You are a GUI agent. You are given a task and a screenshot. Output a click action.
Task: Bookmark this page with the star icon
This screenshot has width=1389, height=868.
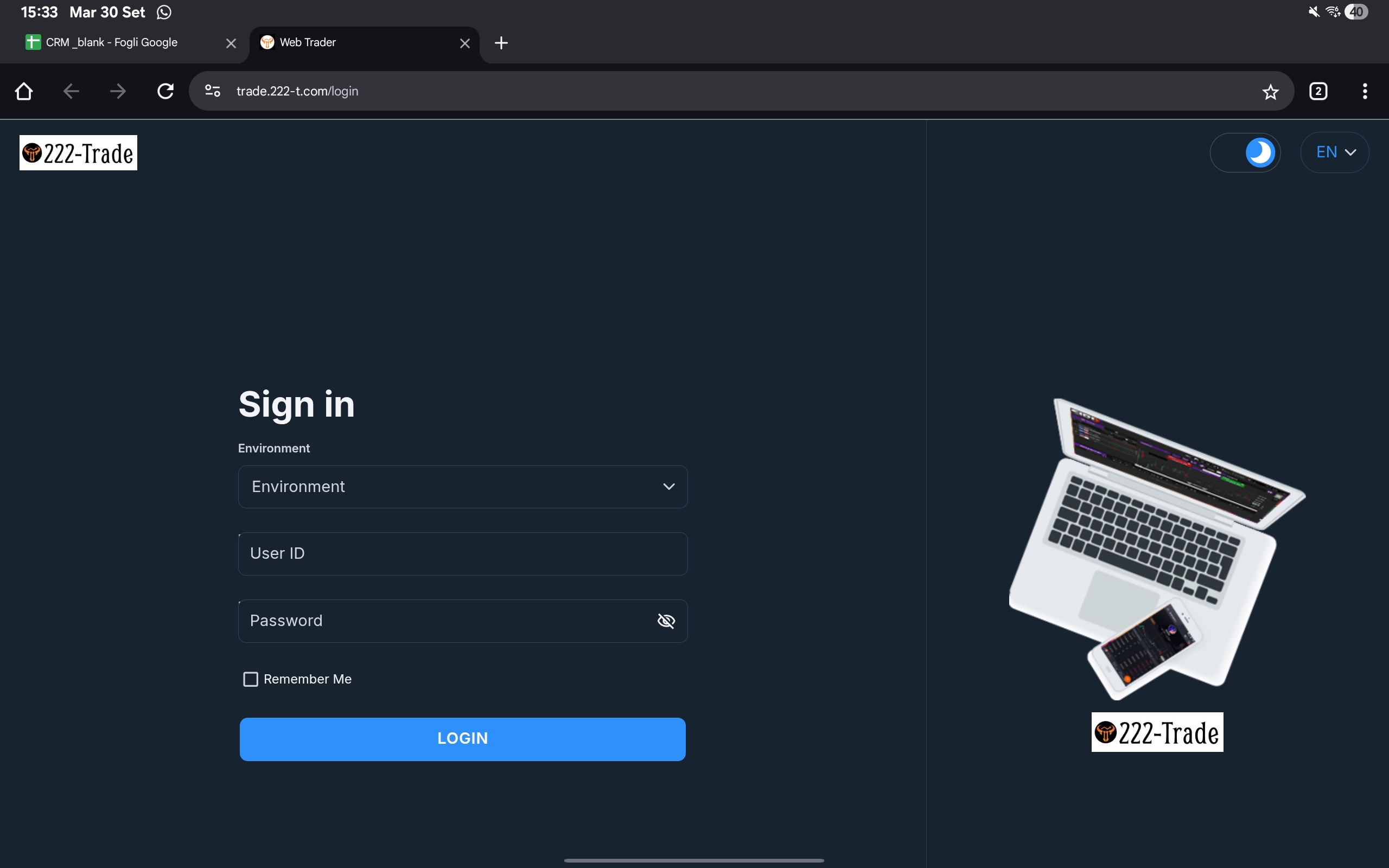coord(1270,92)
